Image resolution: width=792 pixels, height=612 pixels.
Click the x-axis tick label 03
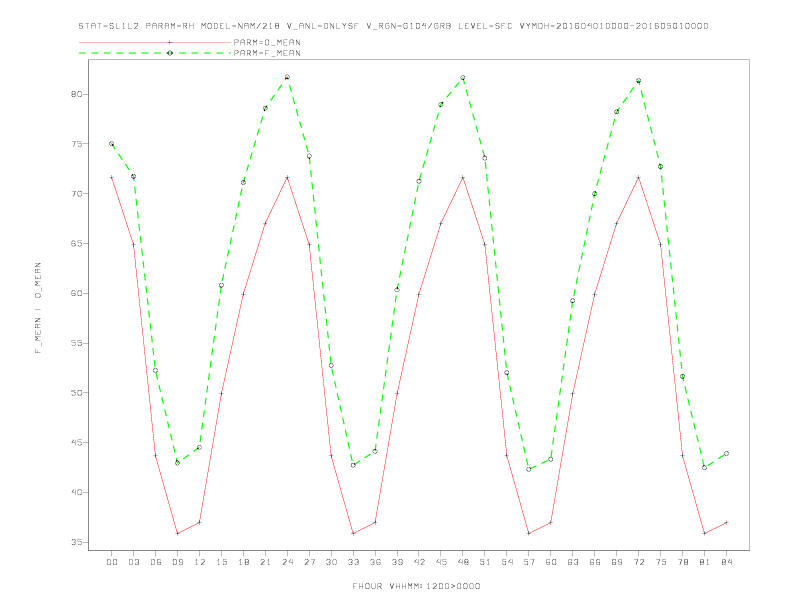click(x=133, y=562)
